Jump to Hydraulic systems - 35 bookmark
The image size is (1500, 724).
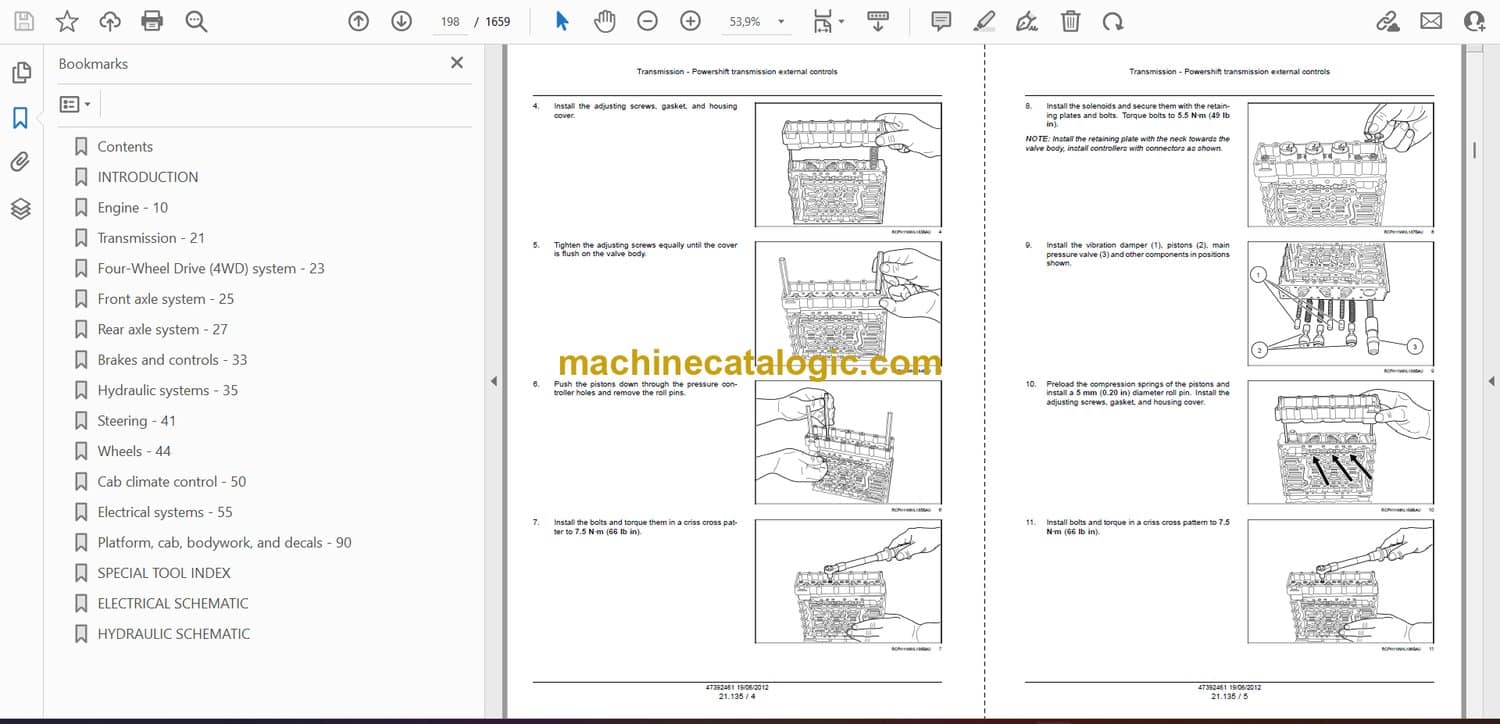[x=168, y=390]
